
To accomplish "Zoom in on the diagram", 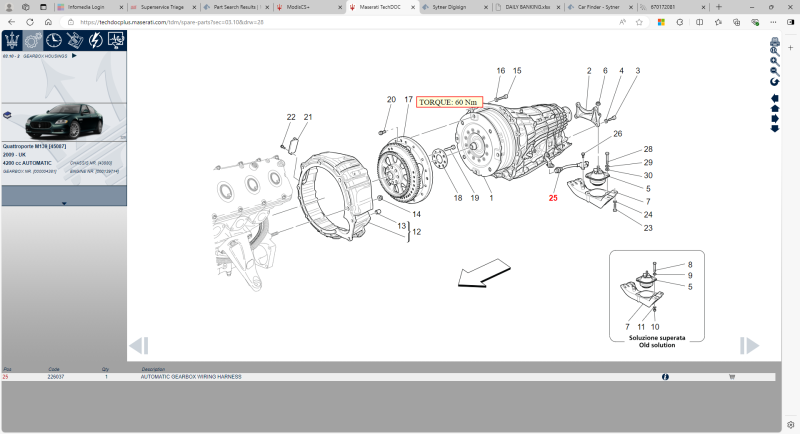I will tap(774, 61).
